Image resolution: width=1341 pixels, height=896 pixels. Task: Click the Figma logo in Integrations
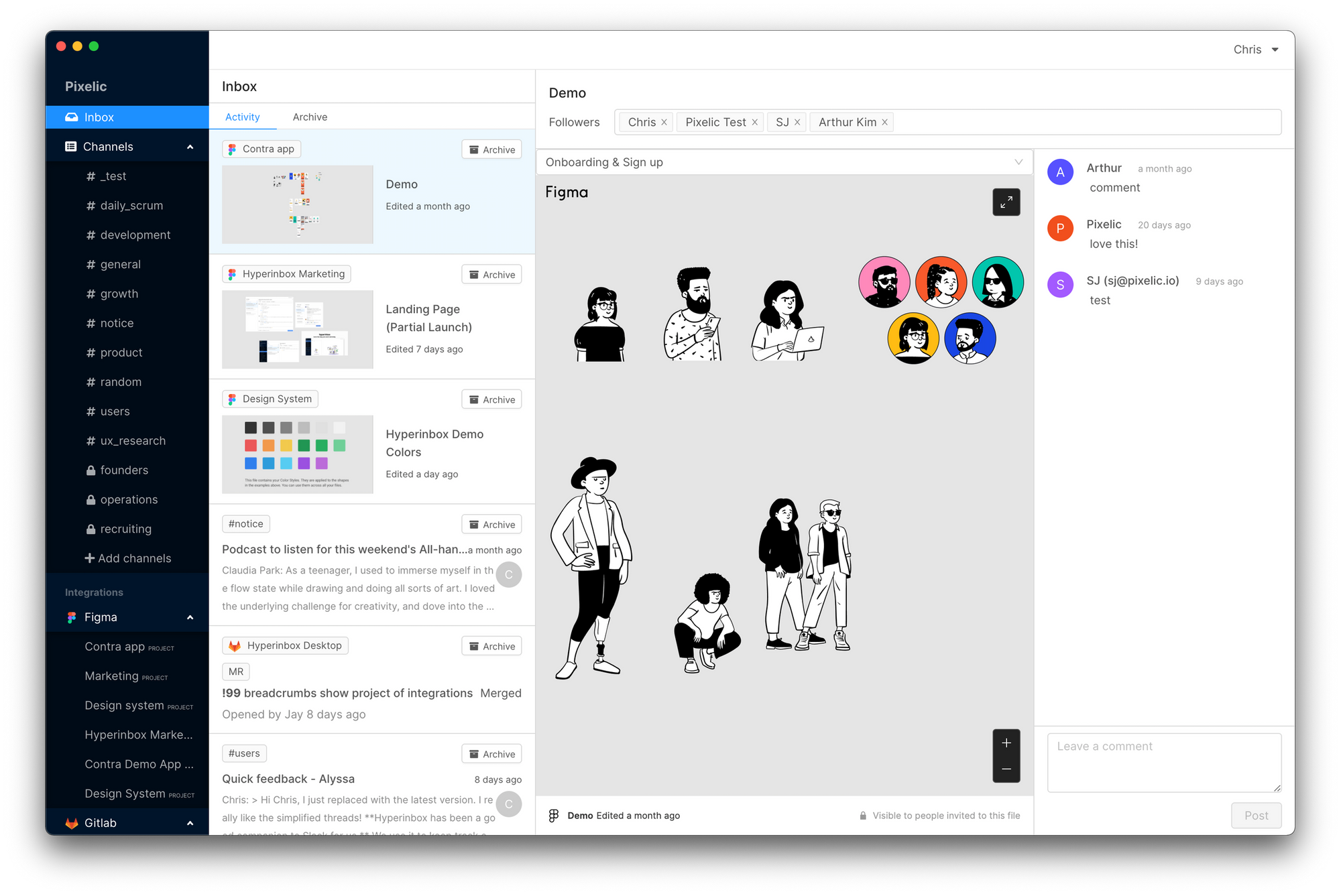click(x=71, y=617)
